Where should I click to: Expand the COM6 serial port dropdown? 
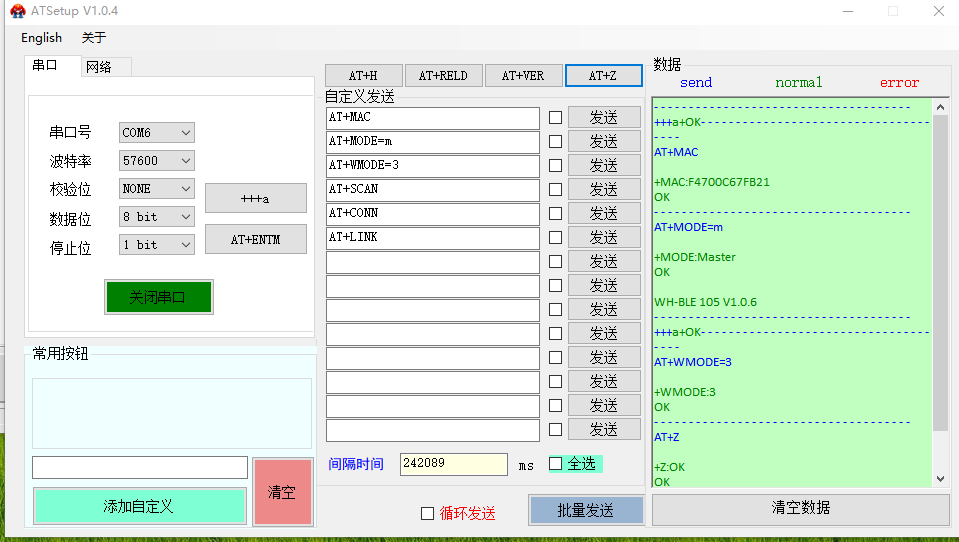click(x=156, y=133)
